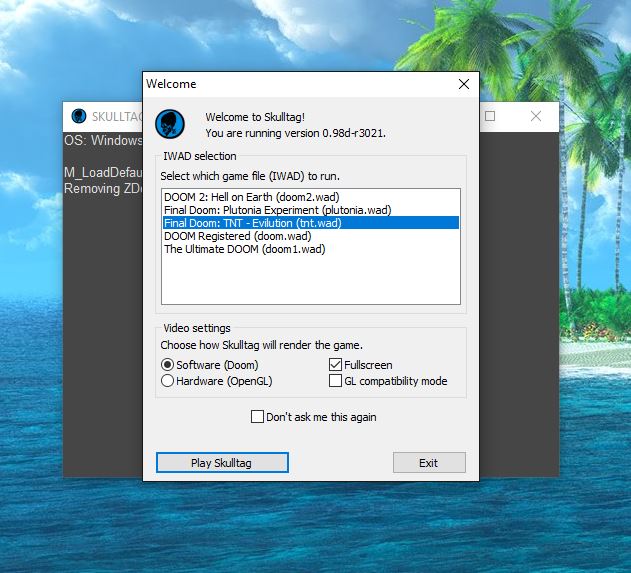Choose Hardware (OpenGL) renderer
Image resolution: width=631 pixels, height=573 pixels.
[217, 381]
